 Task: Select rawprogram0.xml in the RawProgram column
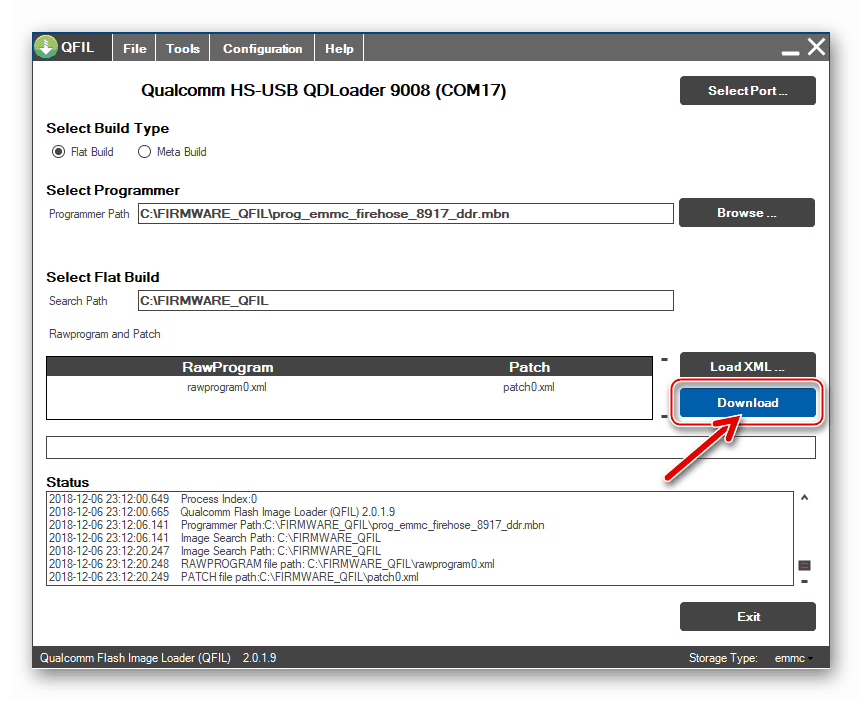[x=226, y=387]
